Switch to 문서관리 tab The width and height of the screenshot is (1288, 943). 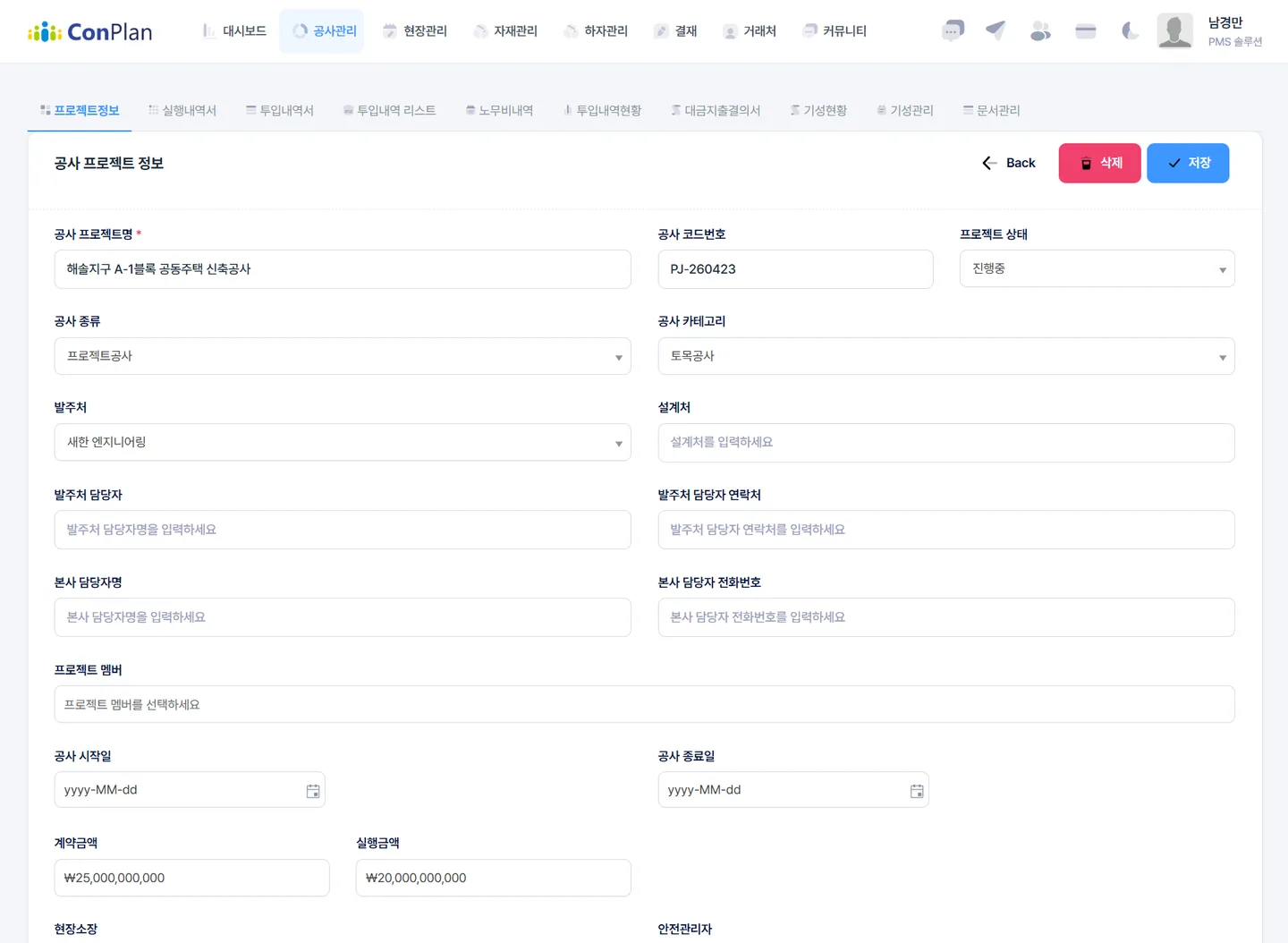click(991, 110)
